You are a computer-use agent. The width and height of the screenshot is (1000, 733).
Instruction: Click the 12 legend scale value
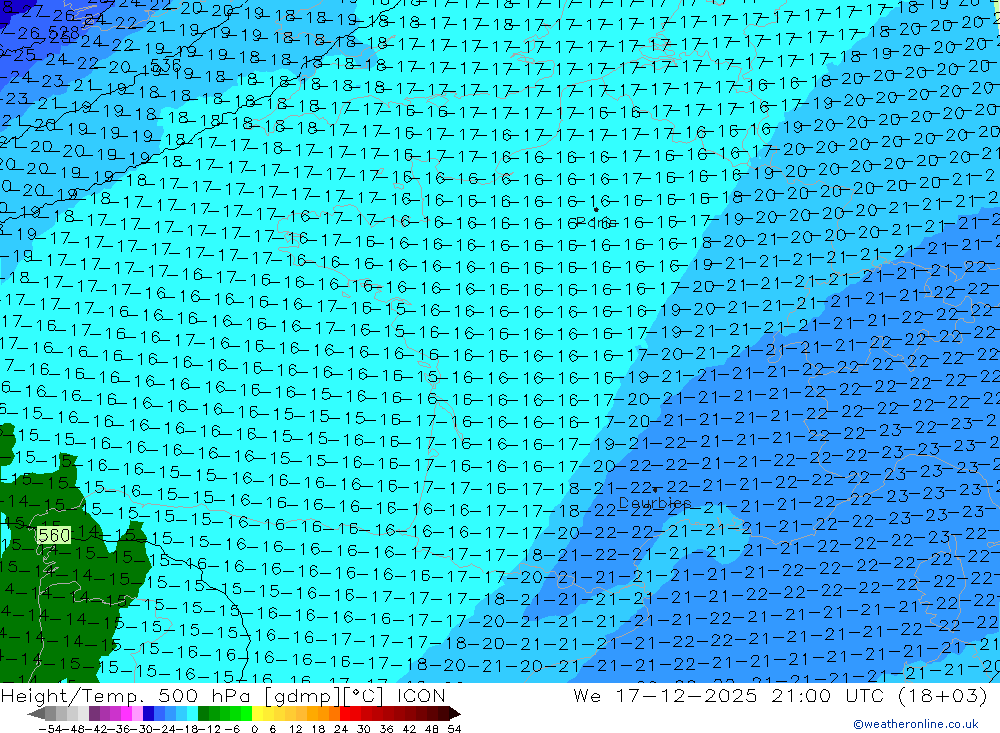coord(296,729)
